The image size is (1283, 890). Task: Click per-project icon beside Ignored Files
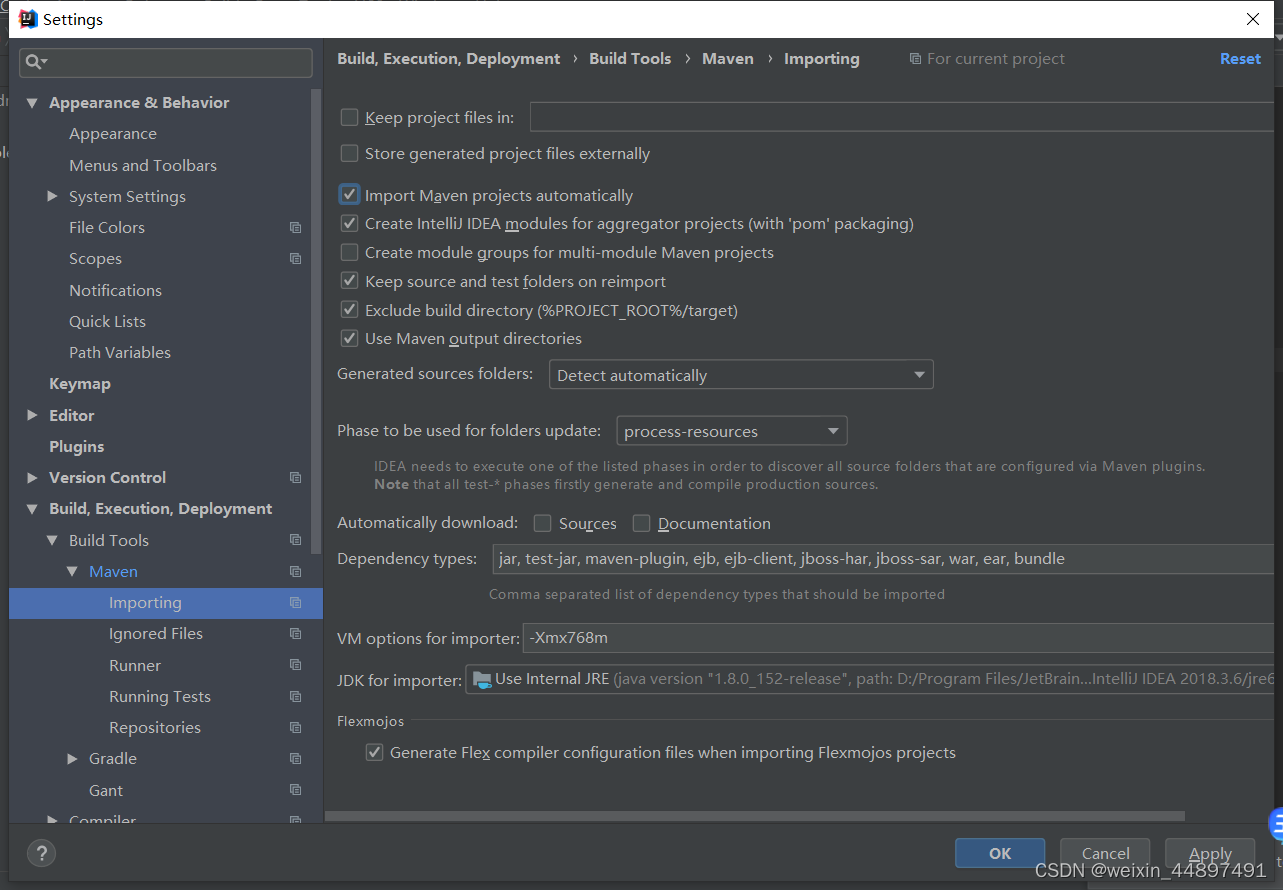[295, 634]
